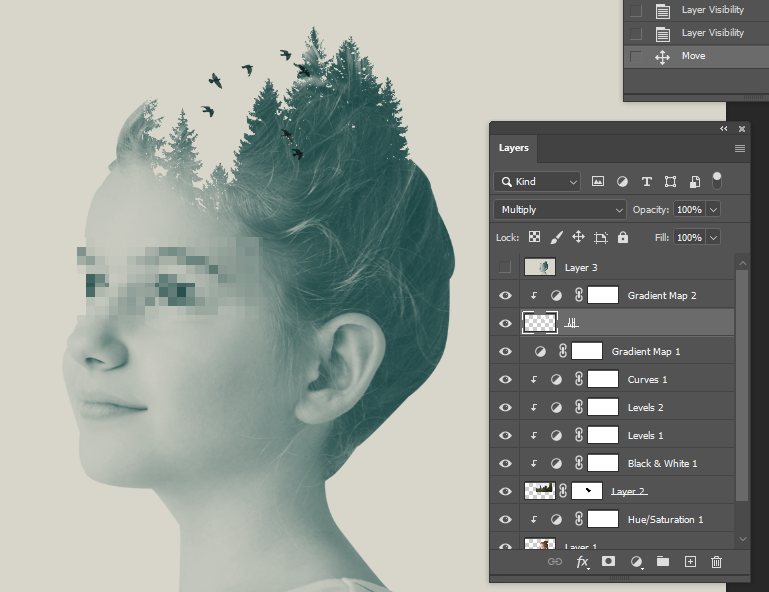Click the Gradient Map 2 adjustment icon
The width and height of the screenshot is (769, 592).
(556, 295)
